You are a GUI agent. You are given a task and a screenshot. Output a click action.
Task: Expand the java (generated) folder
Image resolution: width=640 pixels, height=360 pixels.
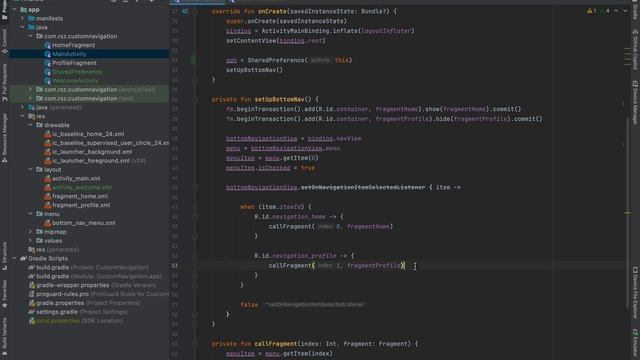[x=22, y=107]
